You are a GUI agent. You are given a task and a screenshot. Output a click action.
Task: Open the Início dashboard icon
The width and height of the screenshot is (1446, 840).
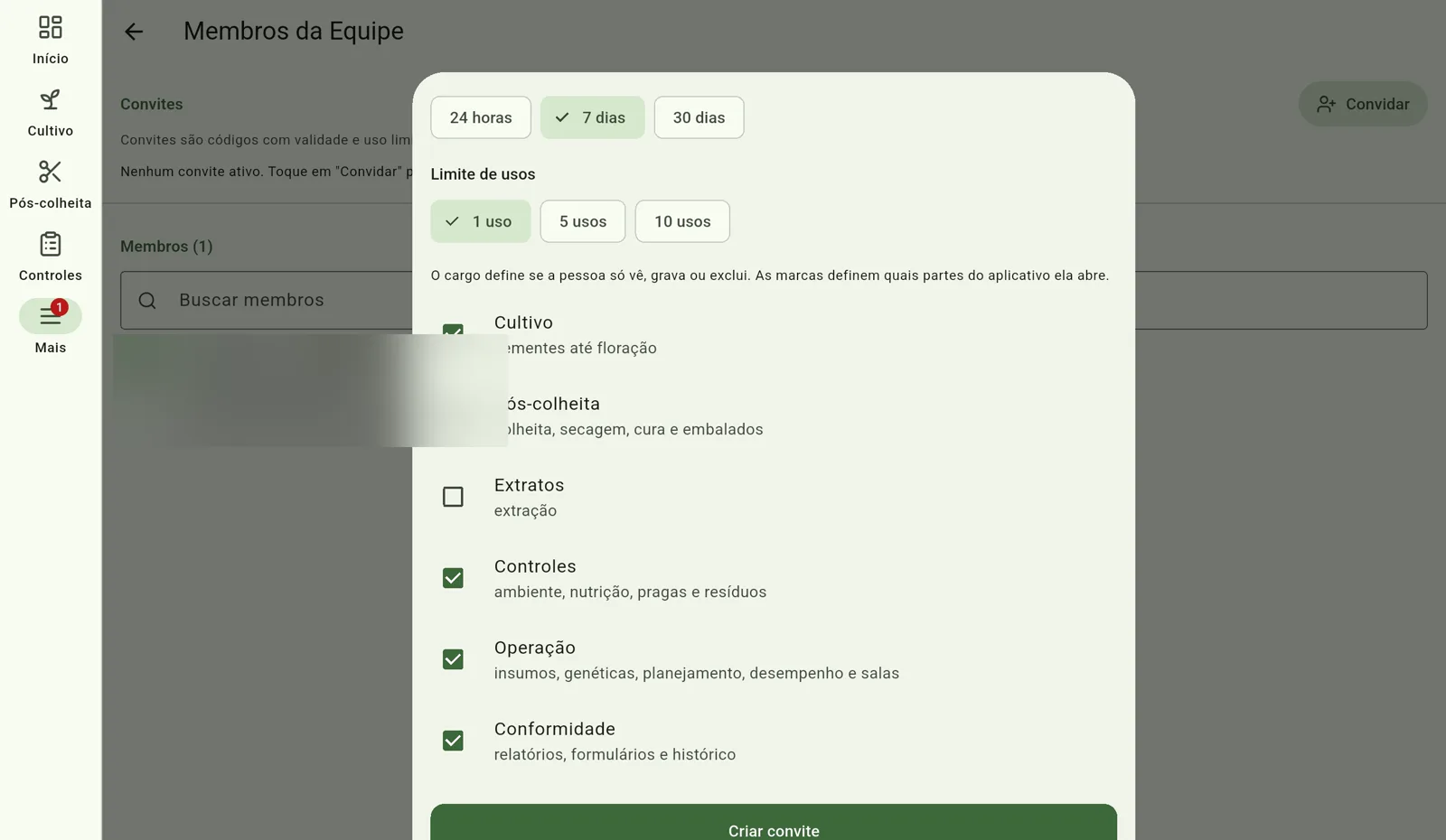[51, 27]
